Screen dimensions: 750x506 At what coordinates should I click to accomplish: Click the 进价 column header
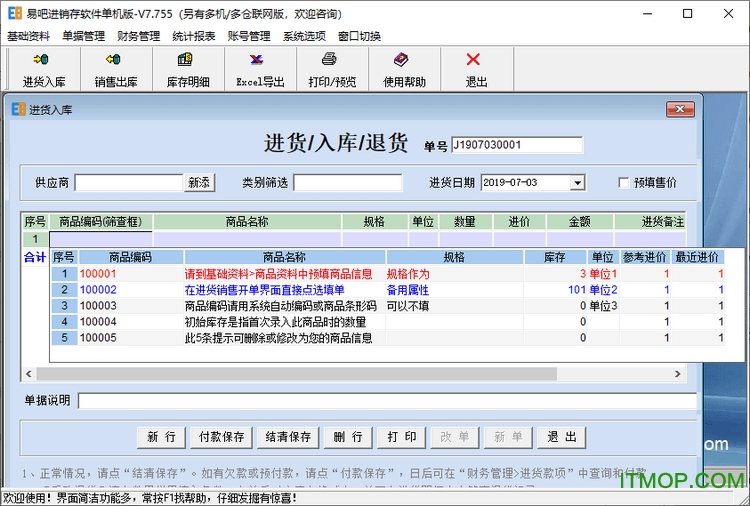point(519,222)
